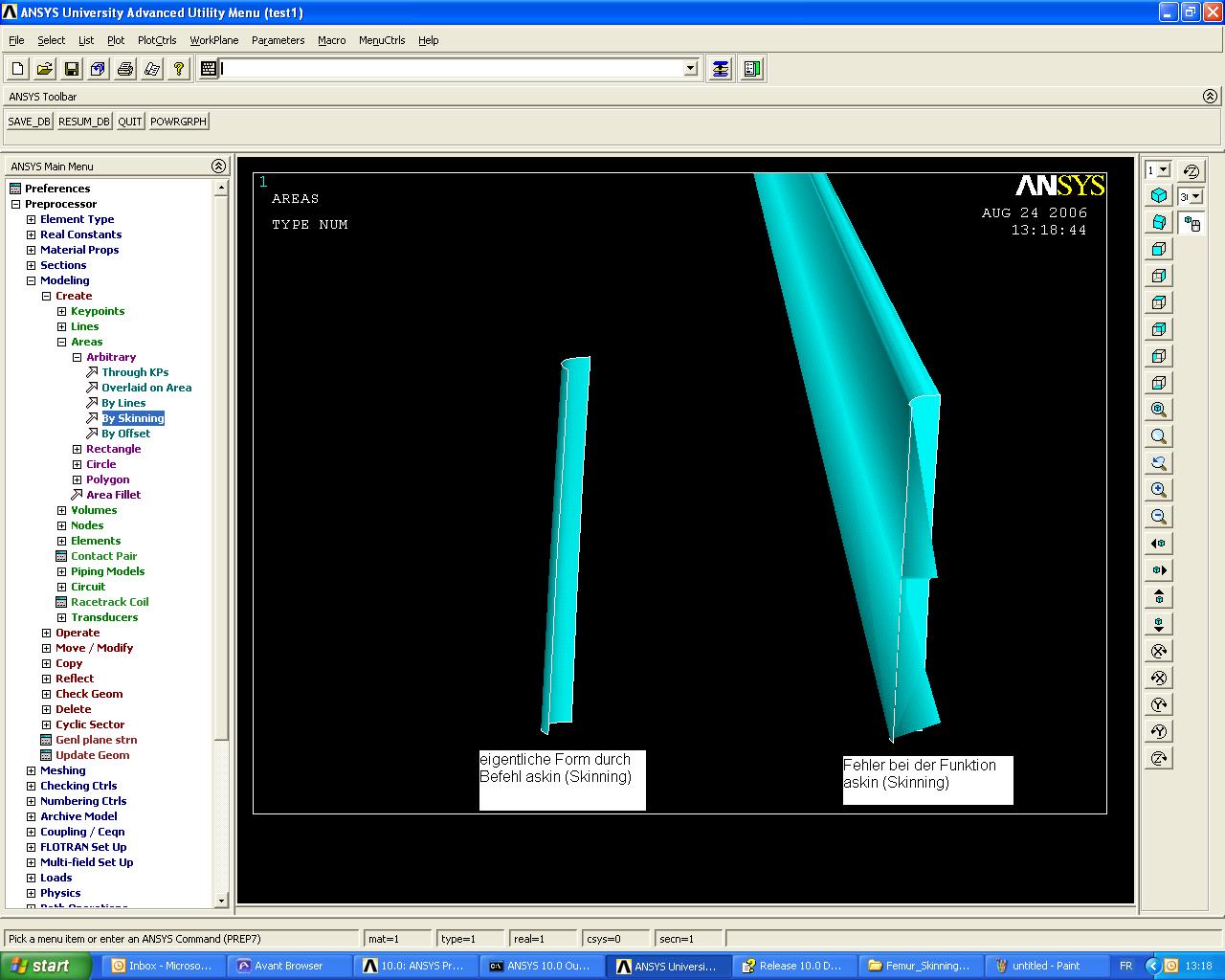The image size is (1225, 980).
Task: Open the MenuCtrls menu
Action: point(382,40)
